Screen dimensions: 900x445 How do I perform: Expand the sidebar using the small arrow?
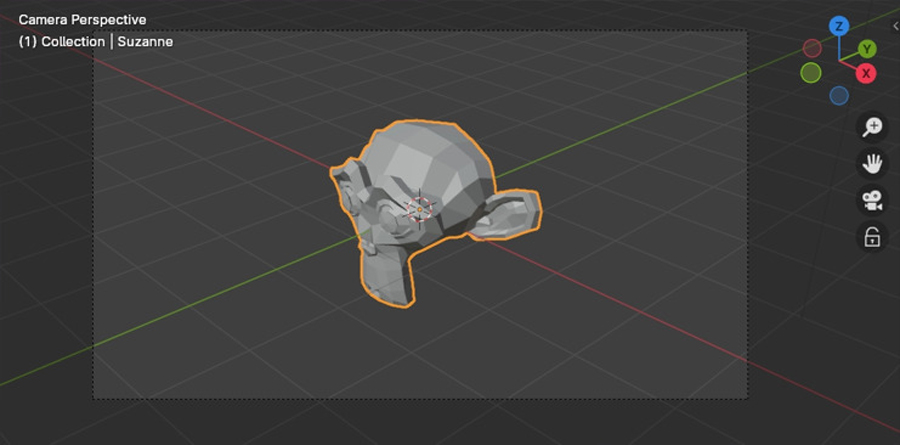(894, 26)
